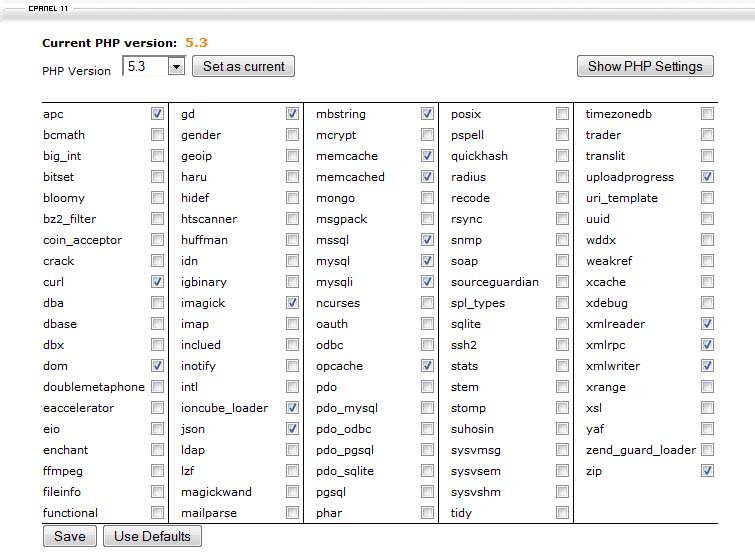Enable the soap extension checkbox
This screenshot has height=554, width=755.
point(562,261)
